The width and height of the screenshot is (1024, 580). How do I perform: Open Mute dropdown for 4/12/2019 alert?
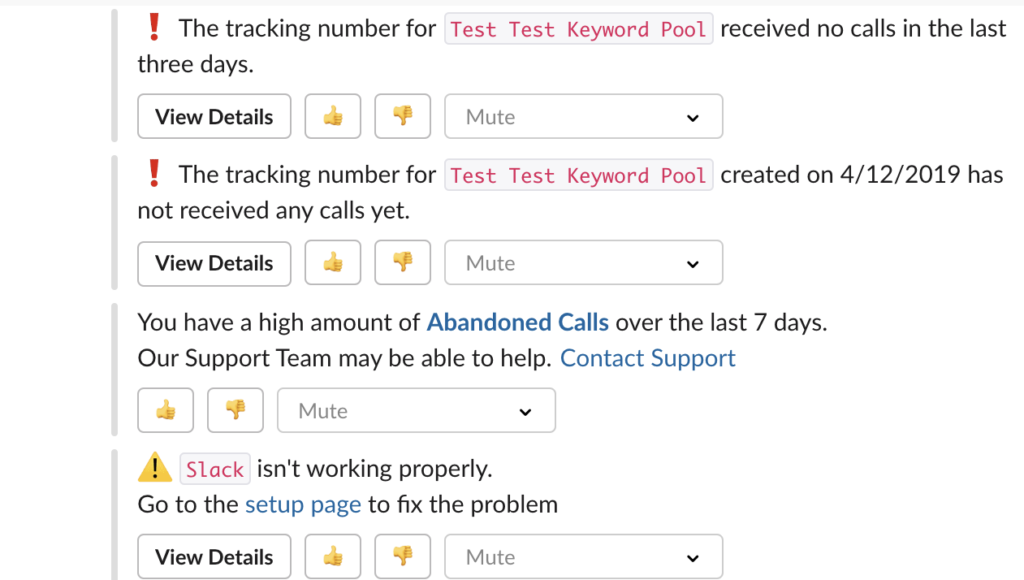pos(583,263)
